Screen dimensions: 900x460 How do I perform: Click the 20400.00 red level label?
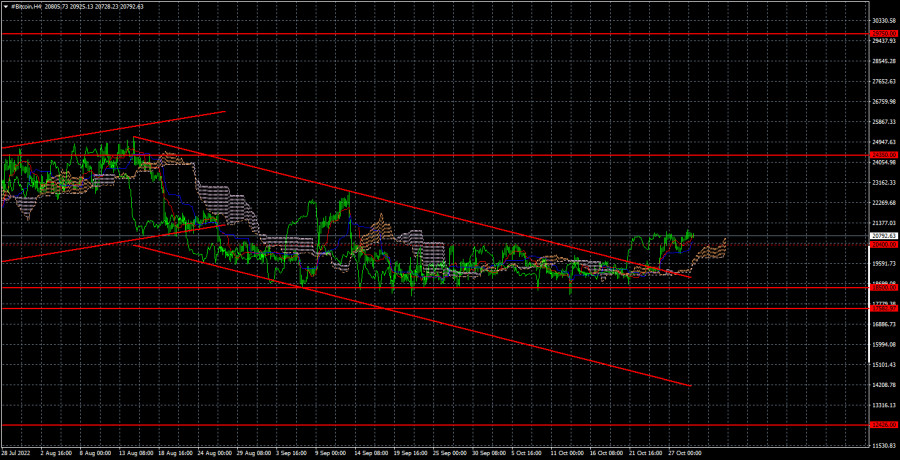coord(883,245)
